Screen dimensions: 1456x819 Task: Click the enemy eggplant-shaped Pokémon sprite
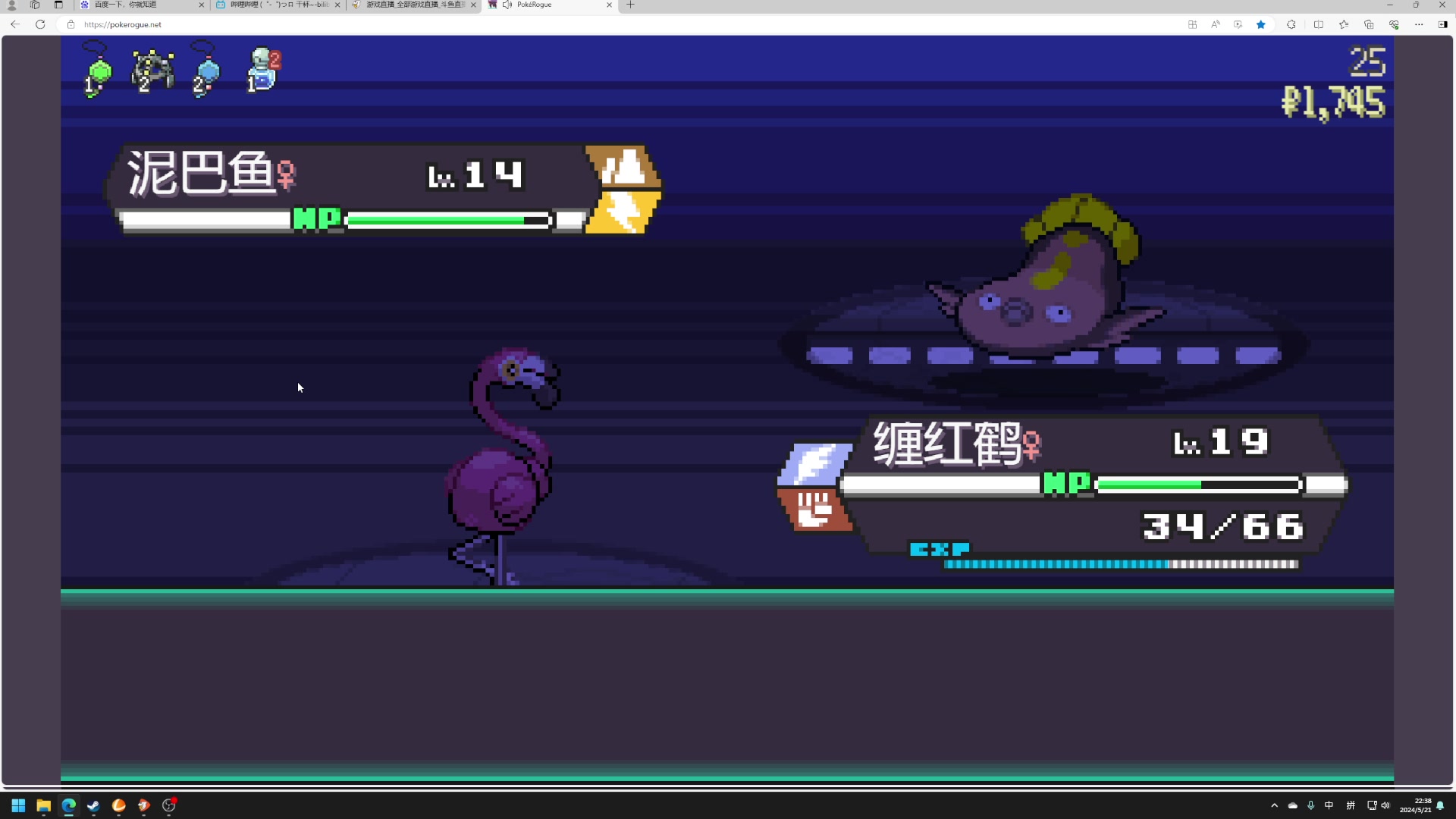pyautogui.click(x=1046, y=278)
